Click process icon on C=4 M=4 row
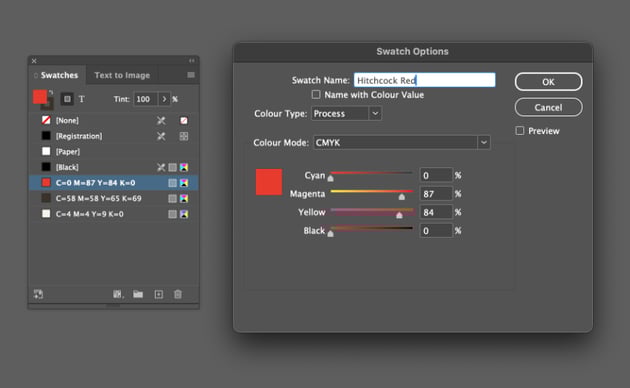Viewport: 630px width, 388px height. [x=172, y=214]
